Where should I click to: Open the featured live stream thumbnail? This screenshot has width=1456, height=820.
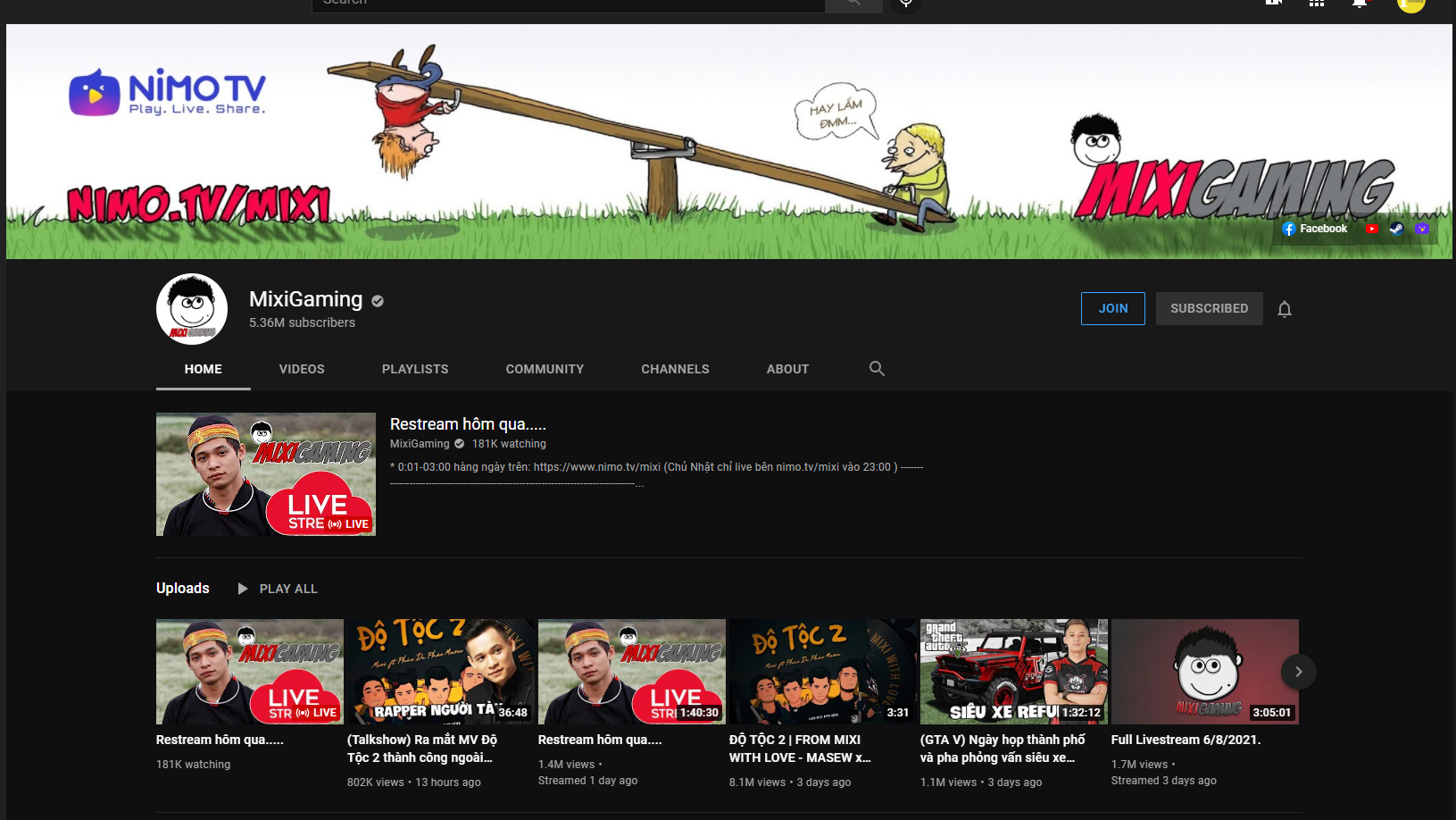[x=266, y=474]
